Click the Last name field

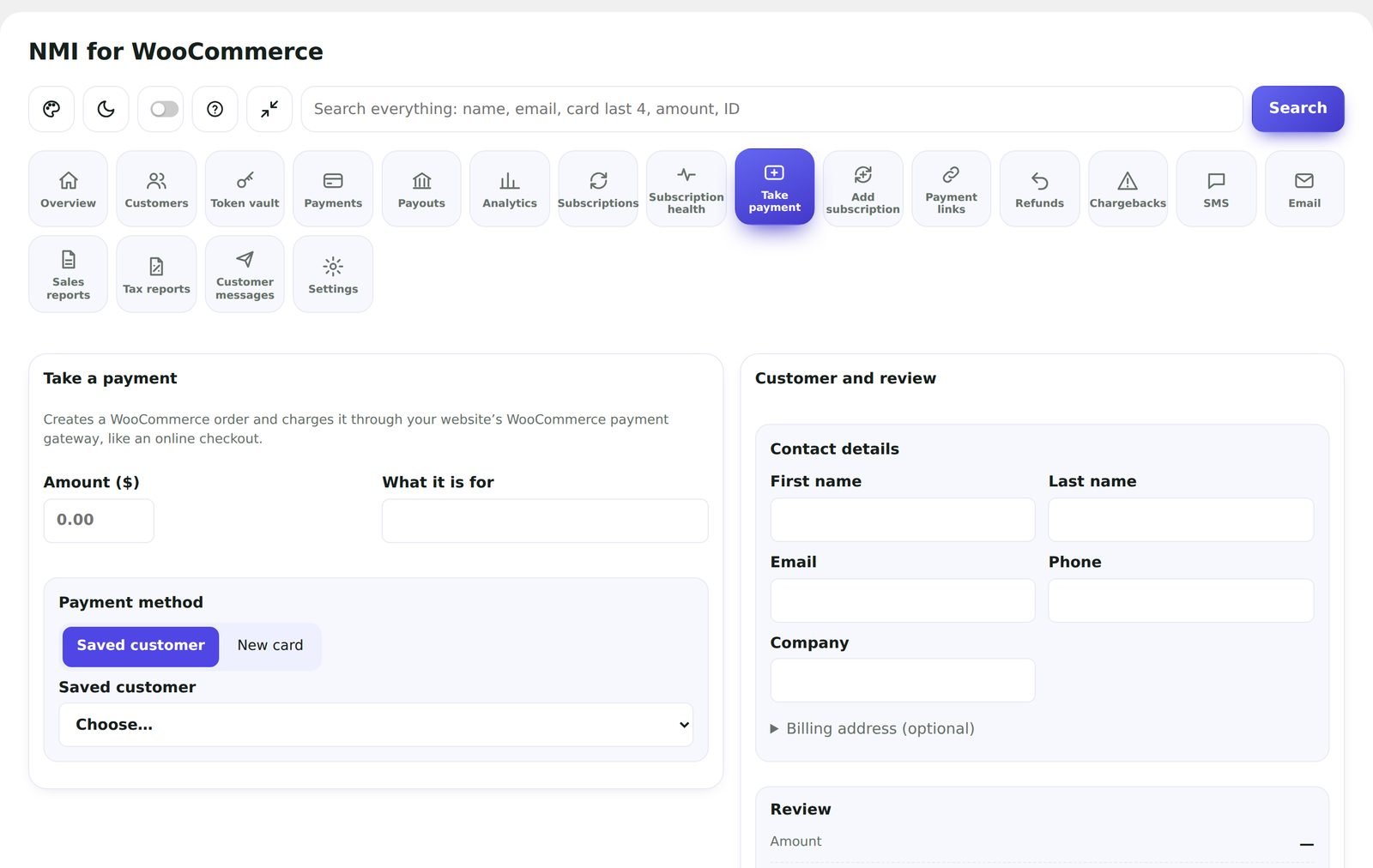point(1181,520)
